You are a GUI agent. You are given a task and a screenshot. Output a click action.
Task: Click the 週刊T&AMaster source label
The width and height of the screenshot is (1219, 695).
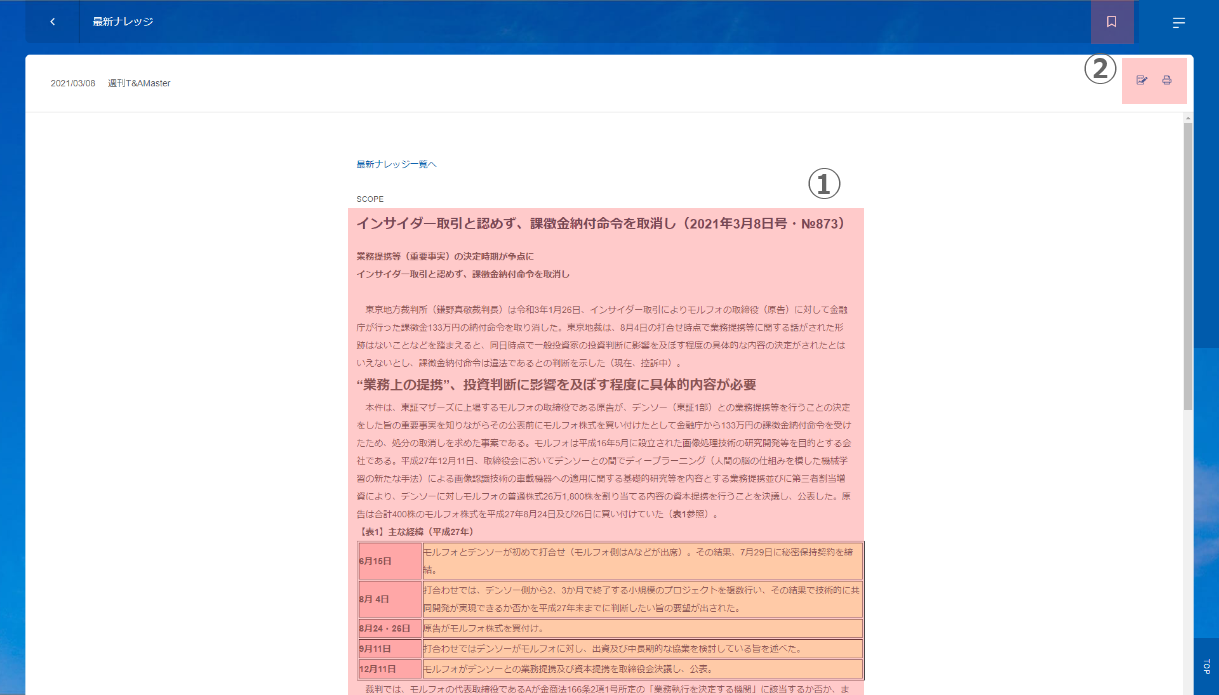pos(139,83)
